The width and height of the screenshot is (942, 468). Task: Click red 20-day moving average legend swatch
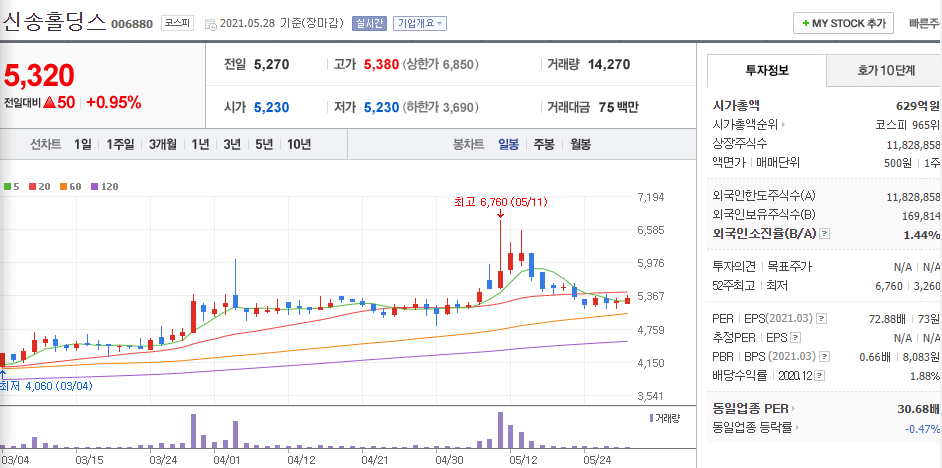click(32, 187)
